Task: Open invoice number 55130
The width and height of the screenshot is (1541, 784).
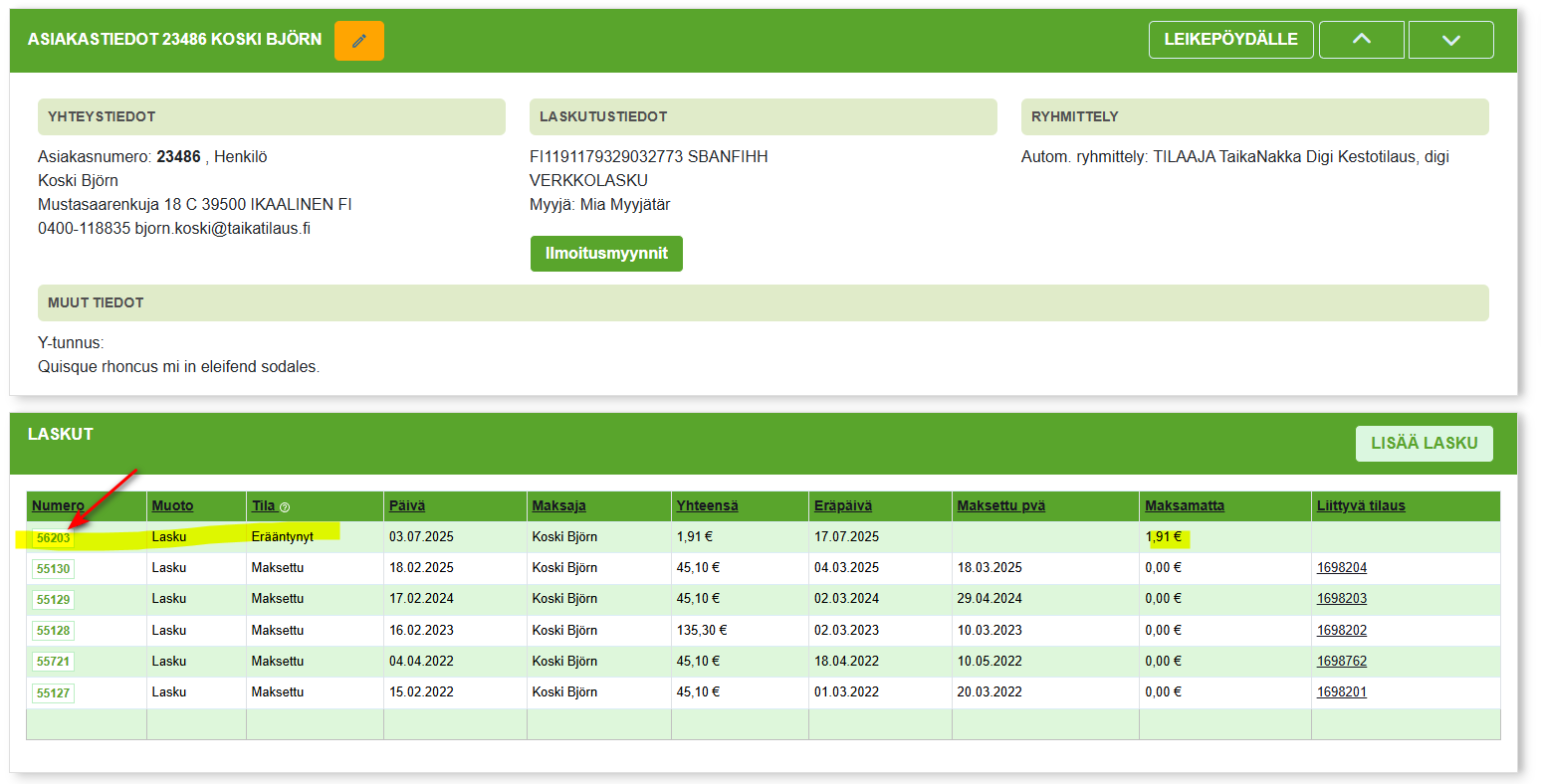Action: (53, 569)
